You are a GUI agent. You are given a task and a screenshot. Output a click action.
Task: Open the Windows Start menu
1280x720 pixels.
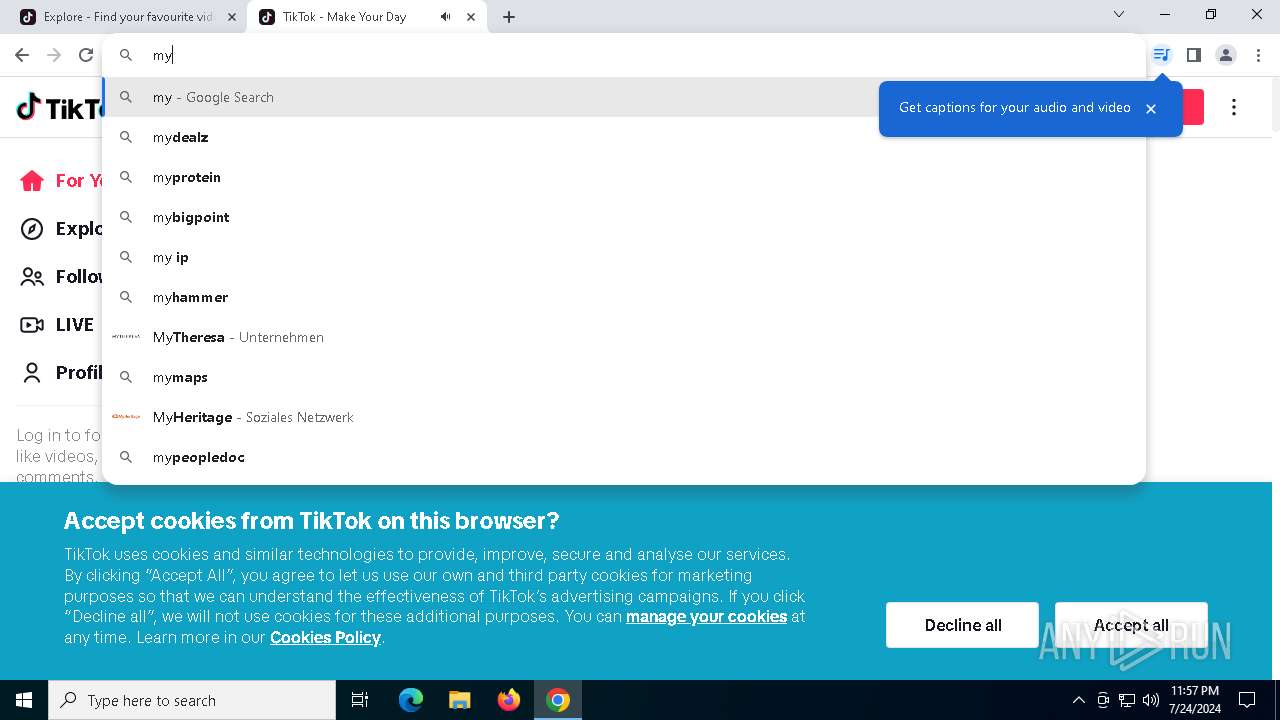pyautogui.click(x=24, y=700)
